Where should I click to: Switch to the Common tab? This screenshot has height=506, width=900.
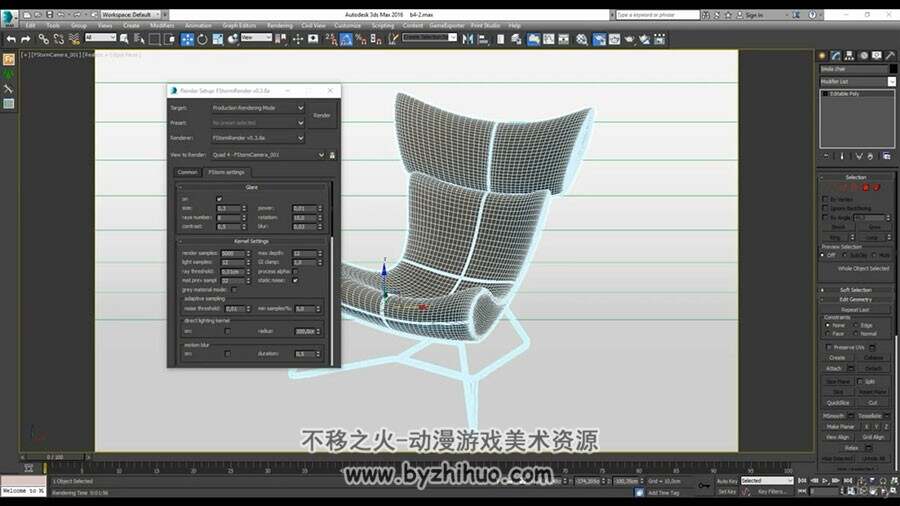187,172
